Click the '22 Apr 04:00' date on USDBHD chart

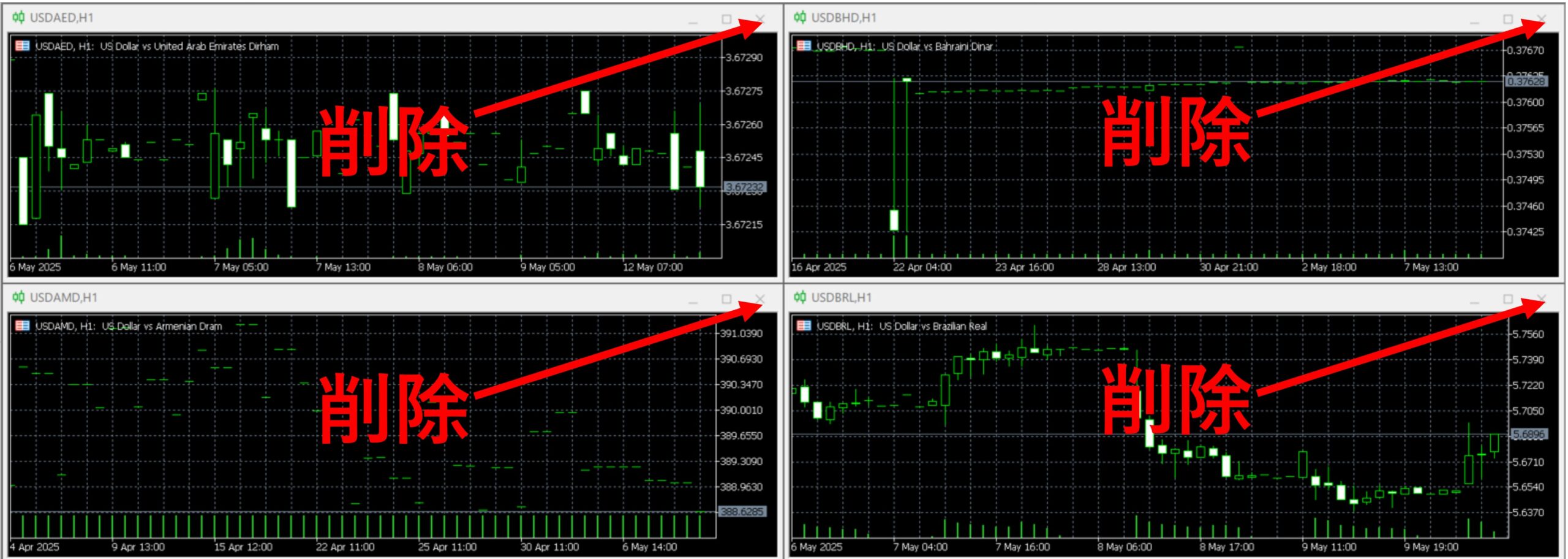(x=922, y=267)
